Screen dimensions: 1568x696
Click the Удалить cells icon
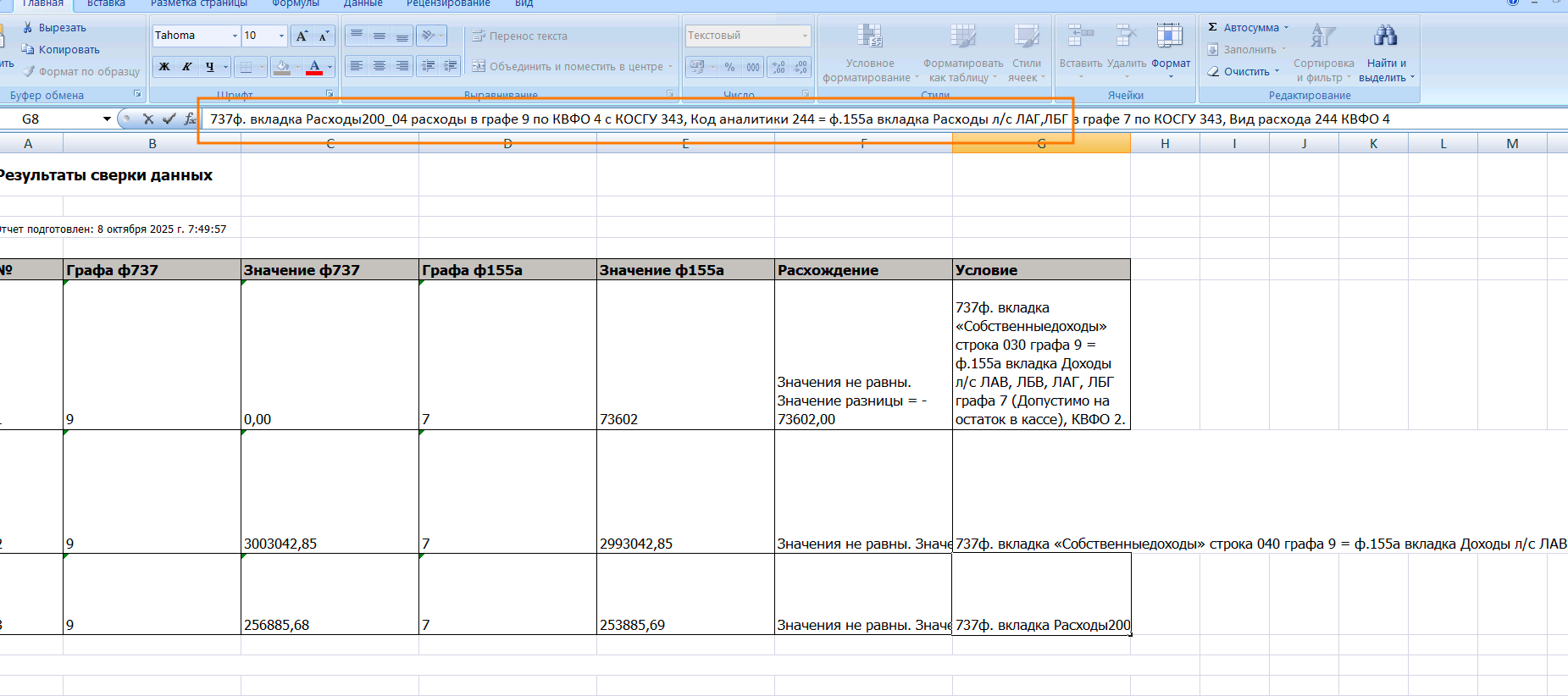click(1126, 36)
